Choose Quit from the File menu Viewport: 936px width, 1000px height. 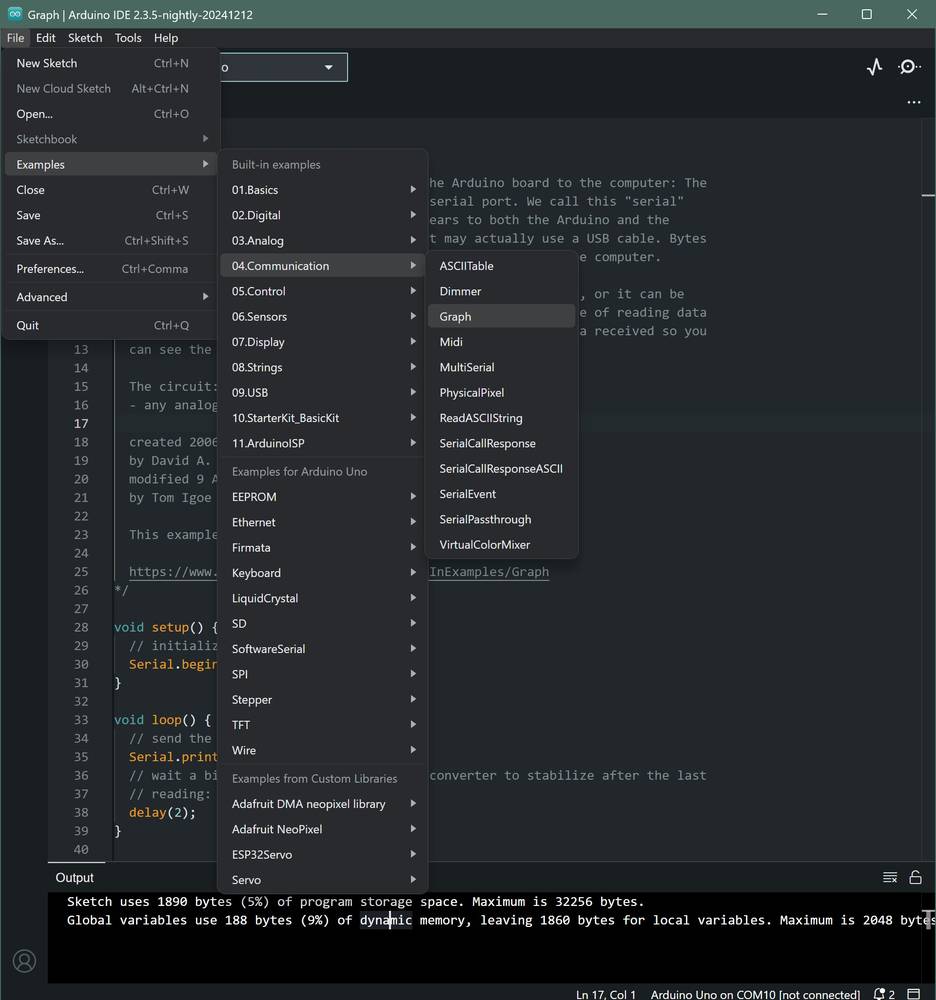[x=110, y=325]
